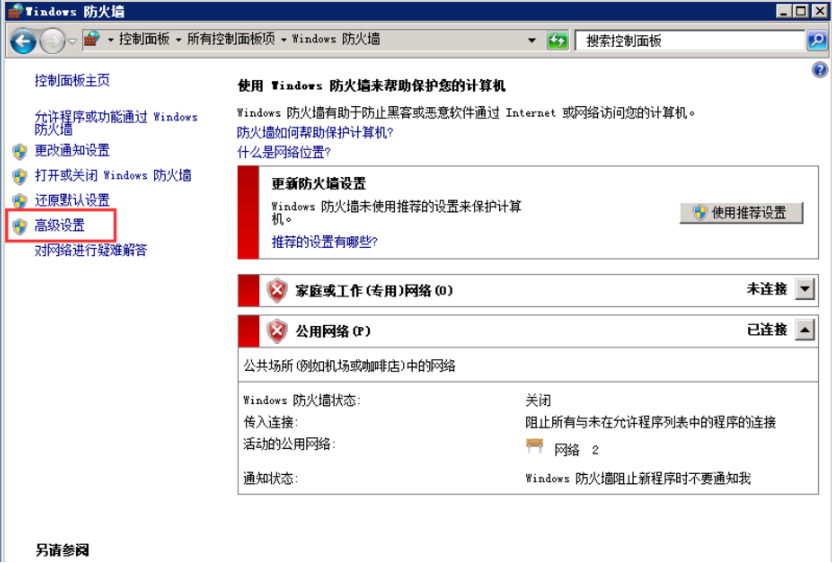Expand arrow after 控制面板 breadcrumb
This screenshot has height=563, width=832.
[178, 40]
